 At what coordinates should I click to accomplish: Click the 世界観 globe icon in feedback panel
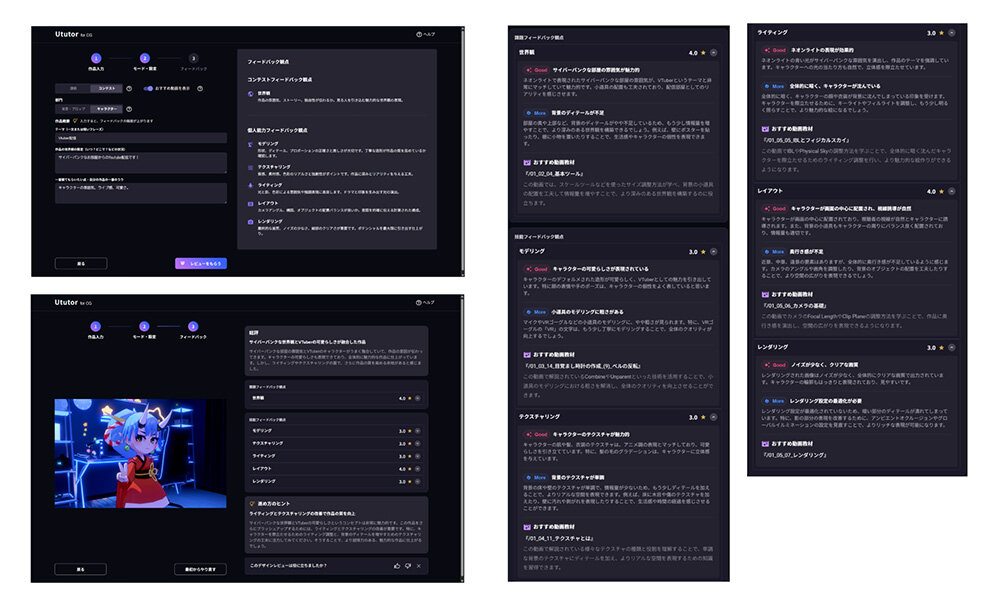251,93
